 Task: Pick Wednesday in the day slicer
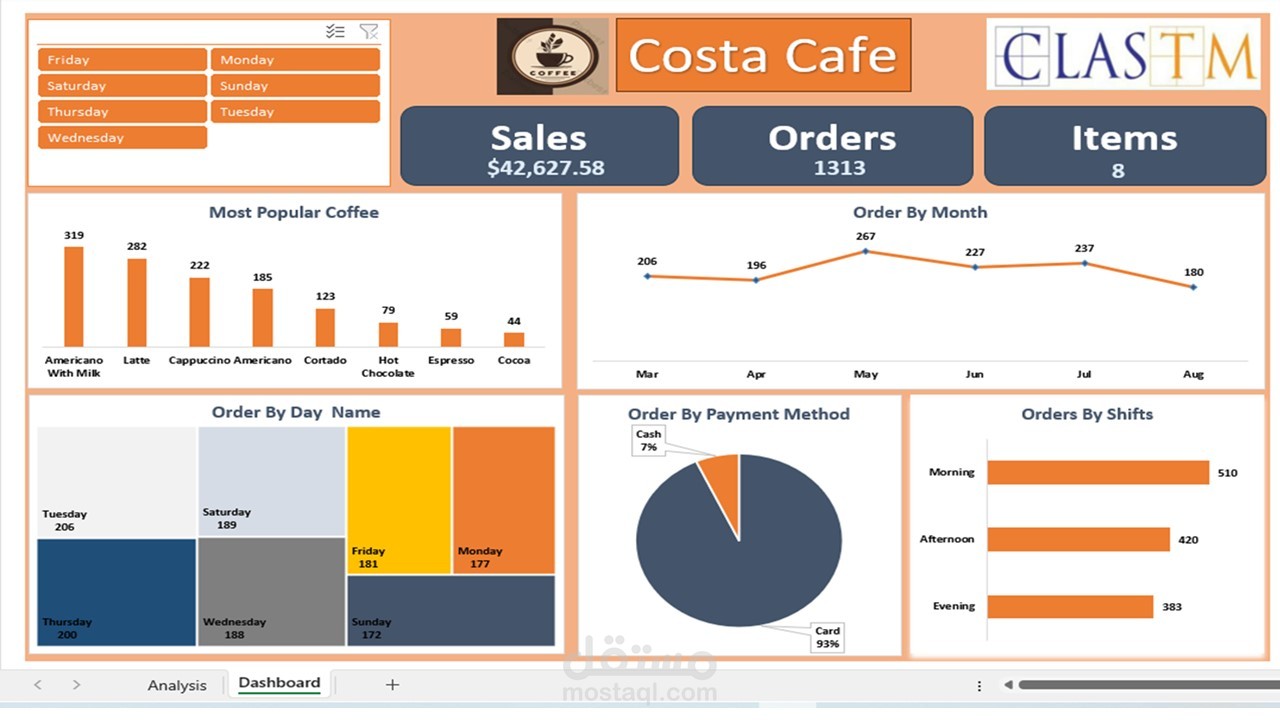click(122, 138)
